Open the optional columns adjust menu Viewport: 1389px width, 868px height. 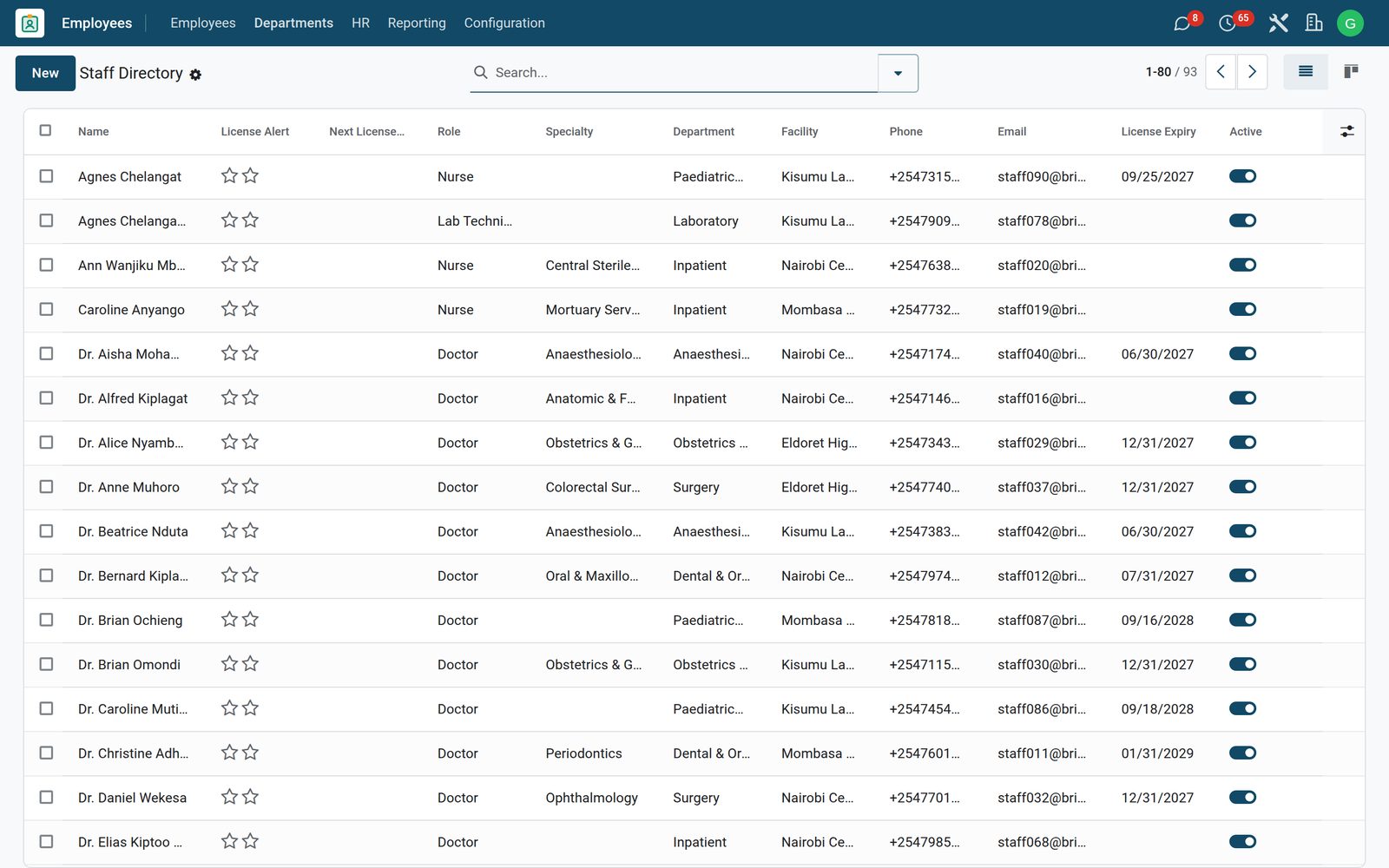click(1346, 132)
